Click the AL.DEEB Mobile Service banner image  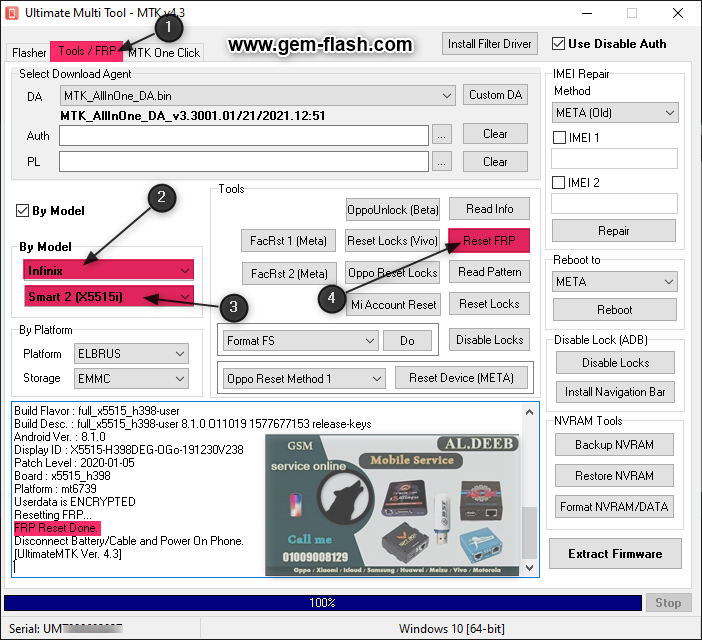point(392,505)
